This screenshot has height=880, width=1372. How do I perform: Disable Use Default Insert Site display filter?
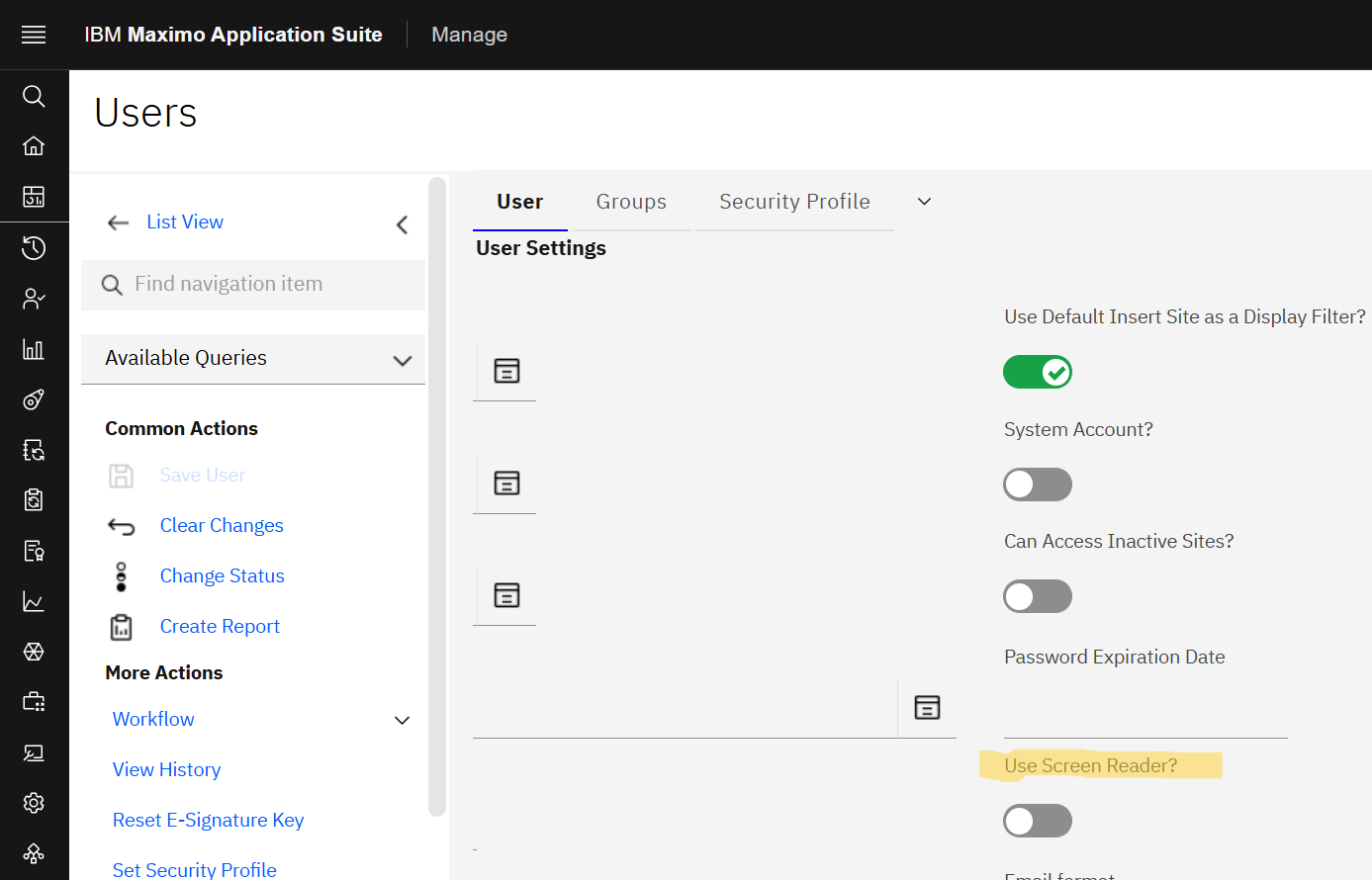1038,372
